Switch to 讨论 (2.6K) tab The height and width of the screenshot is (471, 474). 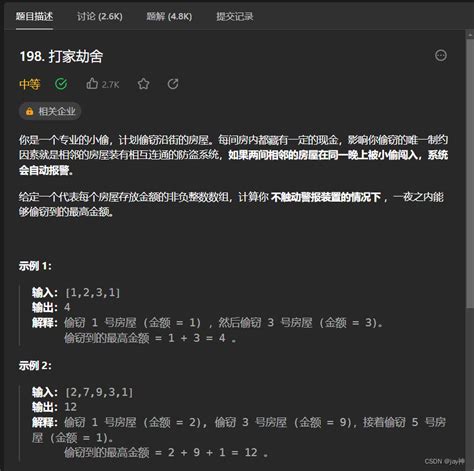pos(100,16)
